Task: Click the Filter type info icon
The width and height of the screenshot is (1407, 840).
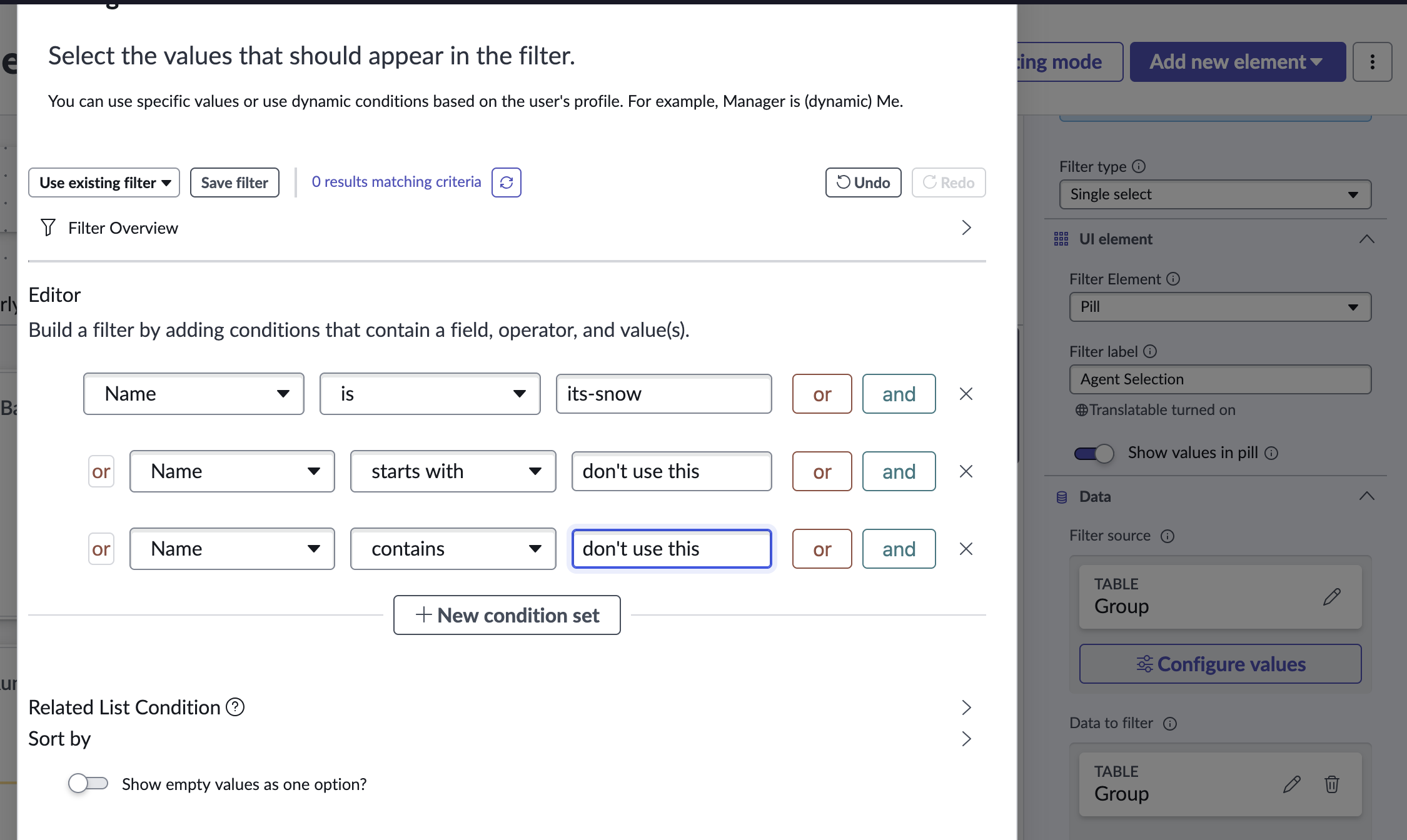Action: point(1139,166)
